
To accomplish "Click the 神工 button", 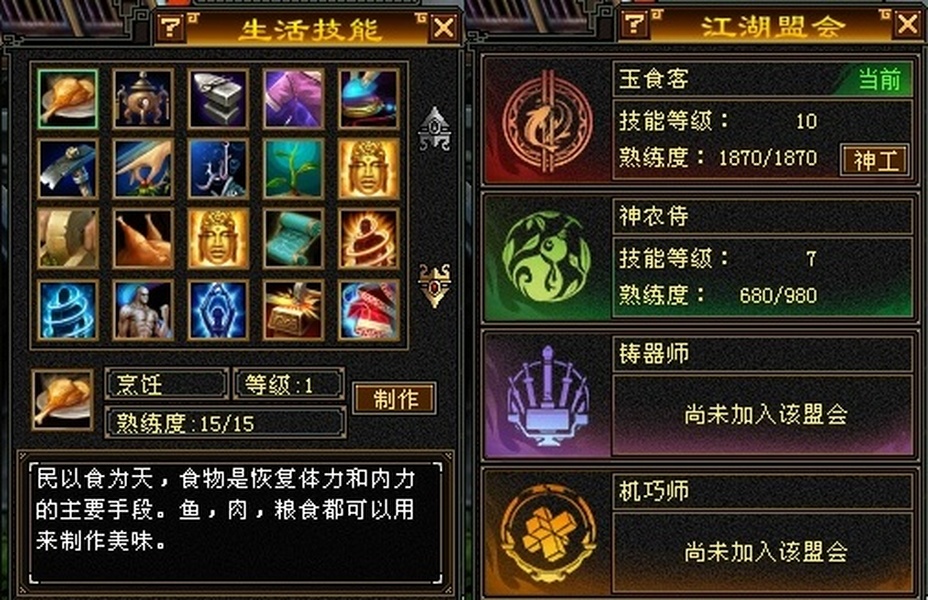I will [875, 160].
